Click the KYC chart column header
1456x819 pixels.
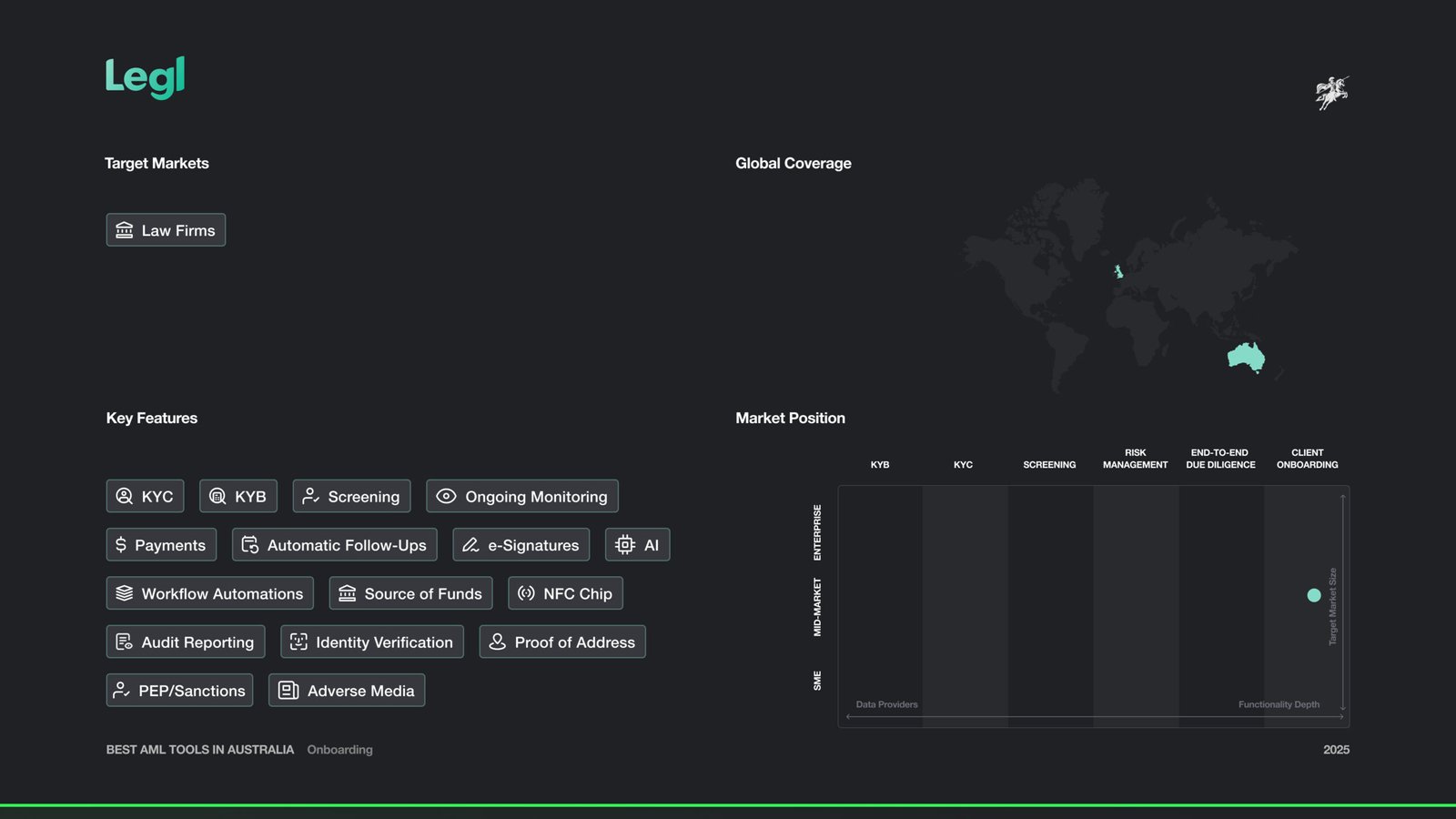point(964,465)
